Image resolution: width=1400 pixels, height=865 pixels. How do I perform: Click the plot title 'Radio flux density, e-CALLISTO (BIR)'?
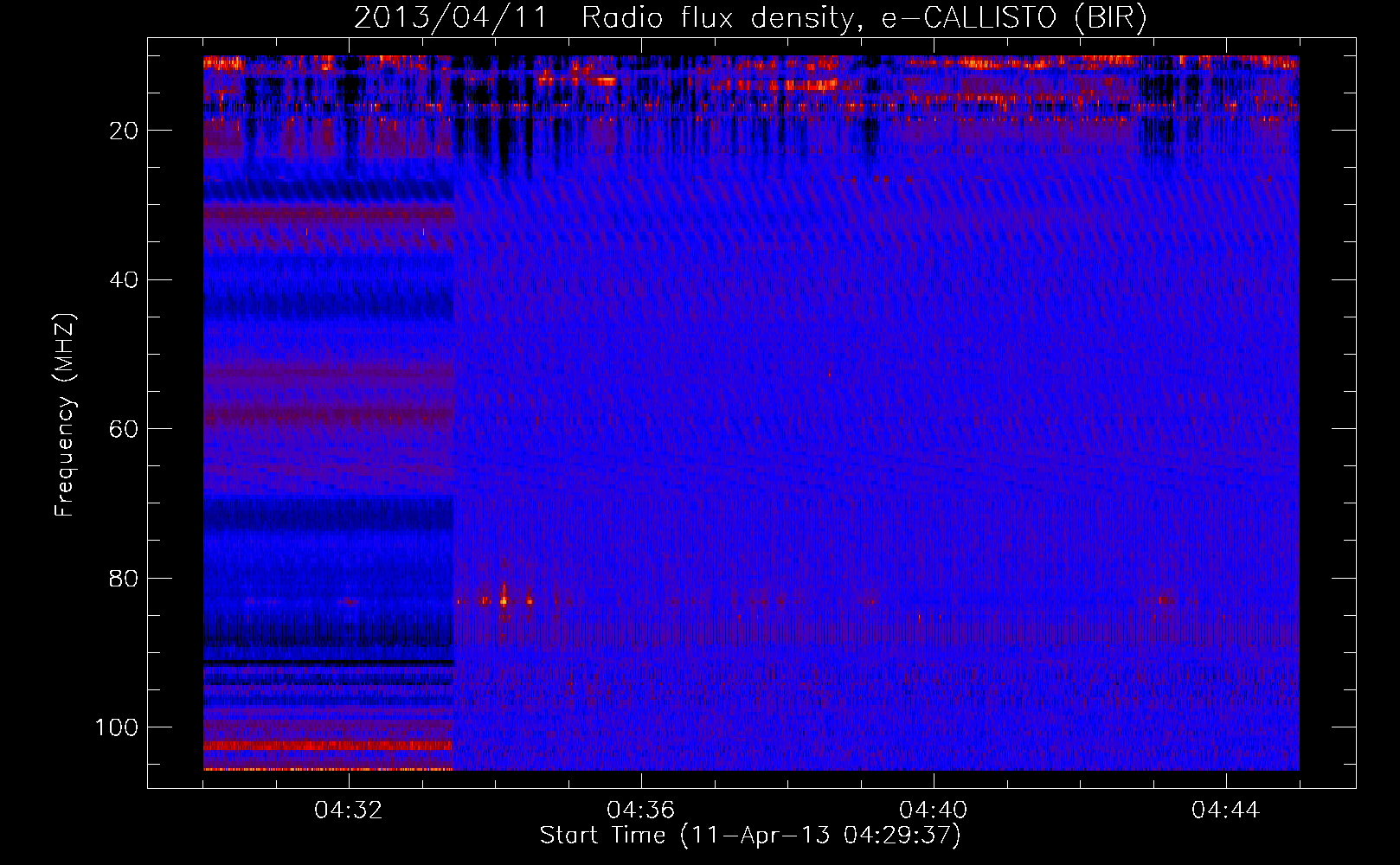(x=864, y=18)
